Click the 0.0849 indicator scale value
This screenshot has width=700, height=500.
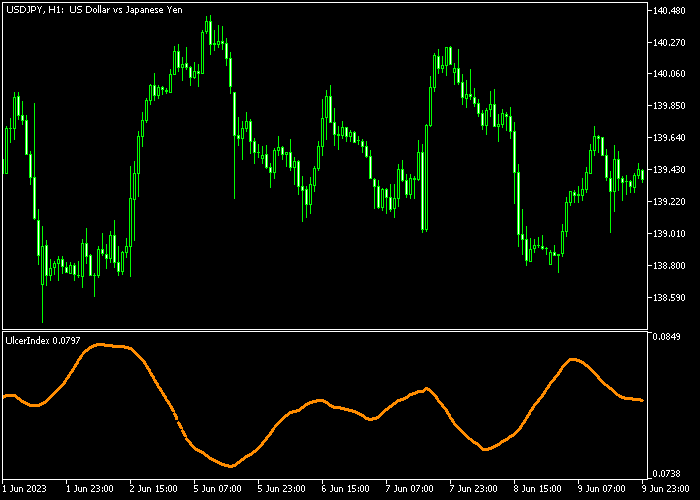(x=667, y=337)
